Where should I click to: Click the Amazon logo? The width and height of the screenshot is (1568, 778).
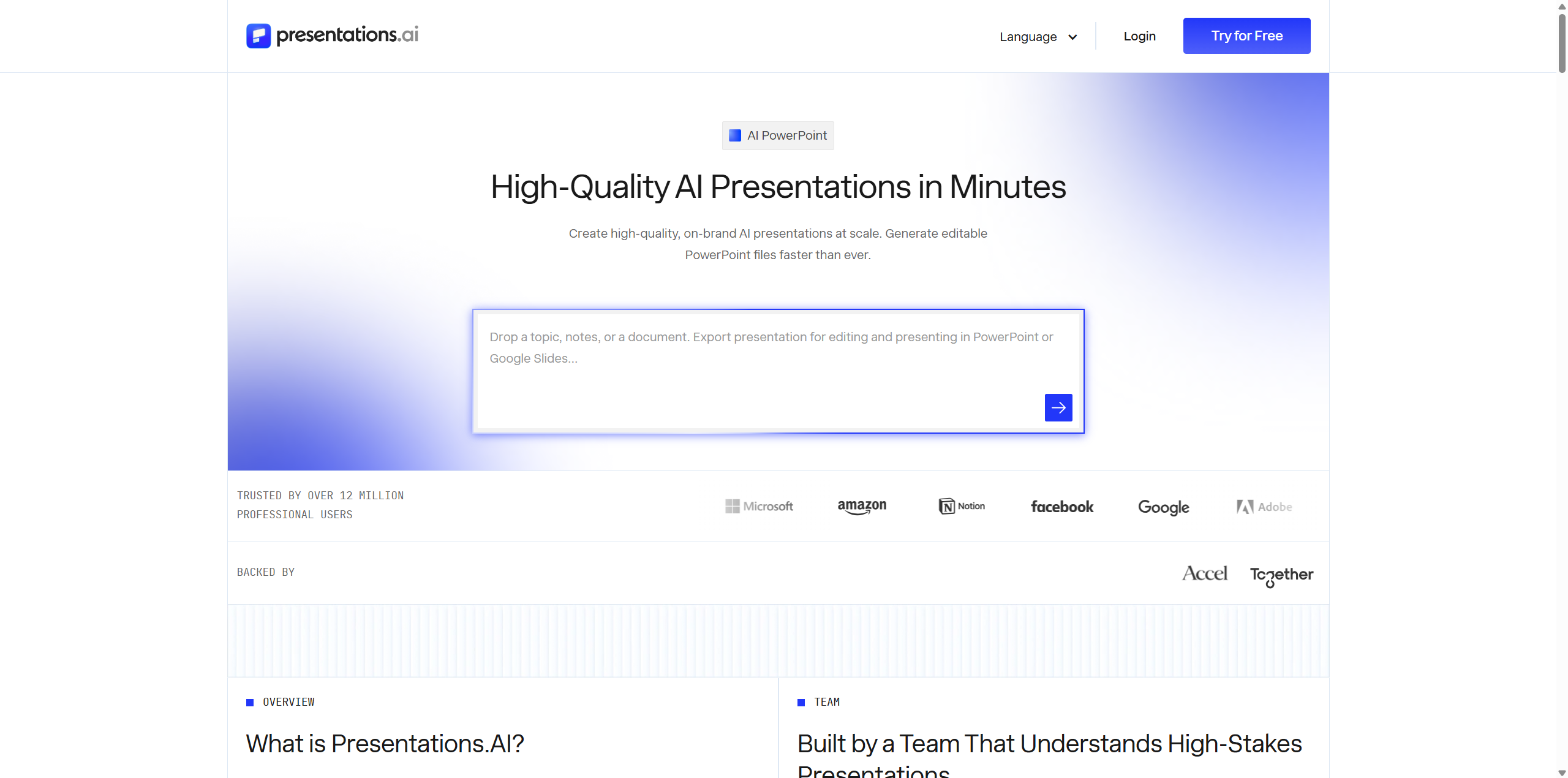(x=862, y=507)
